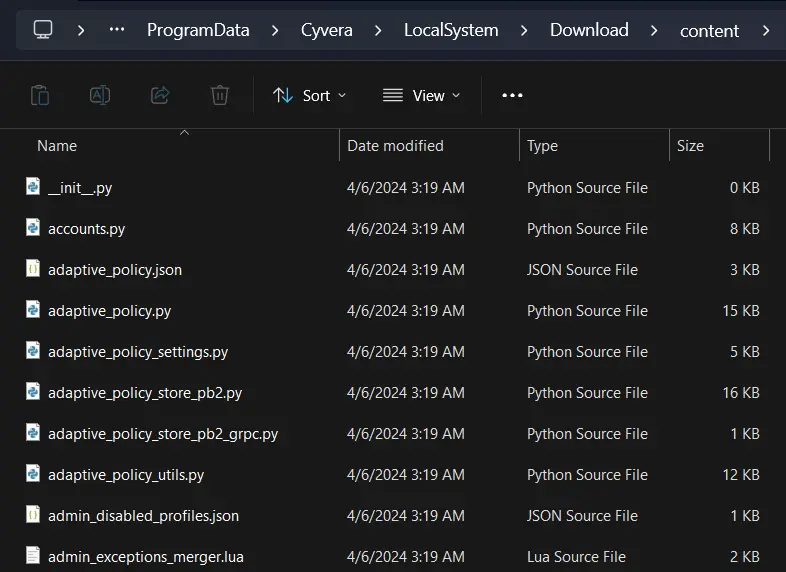Open the View dropdown menu
Image resolution: width=786 pixels, height=572 pixels.
tap(421, 95)
